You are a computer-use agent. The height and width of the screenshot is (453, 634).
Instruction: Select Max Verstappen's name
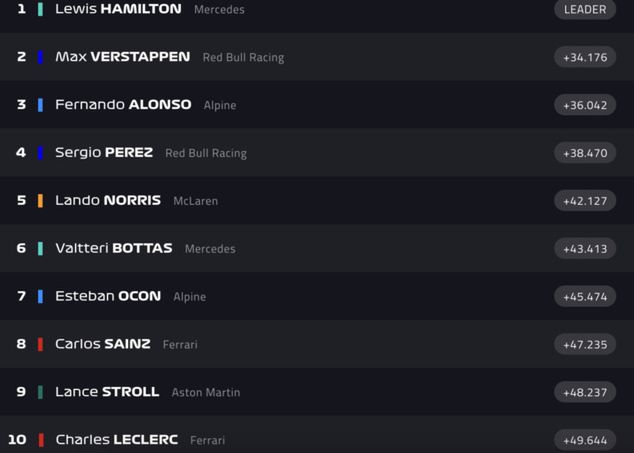pos(122,57)
